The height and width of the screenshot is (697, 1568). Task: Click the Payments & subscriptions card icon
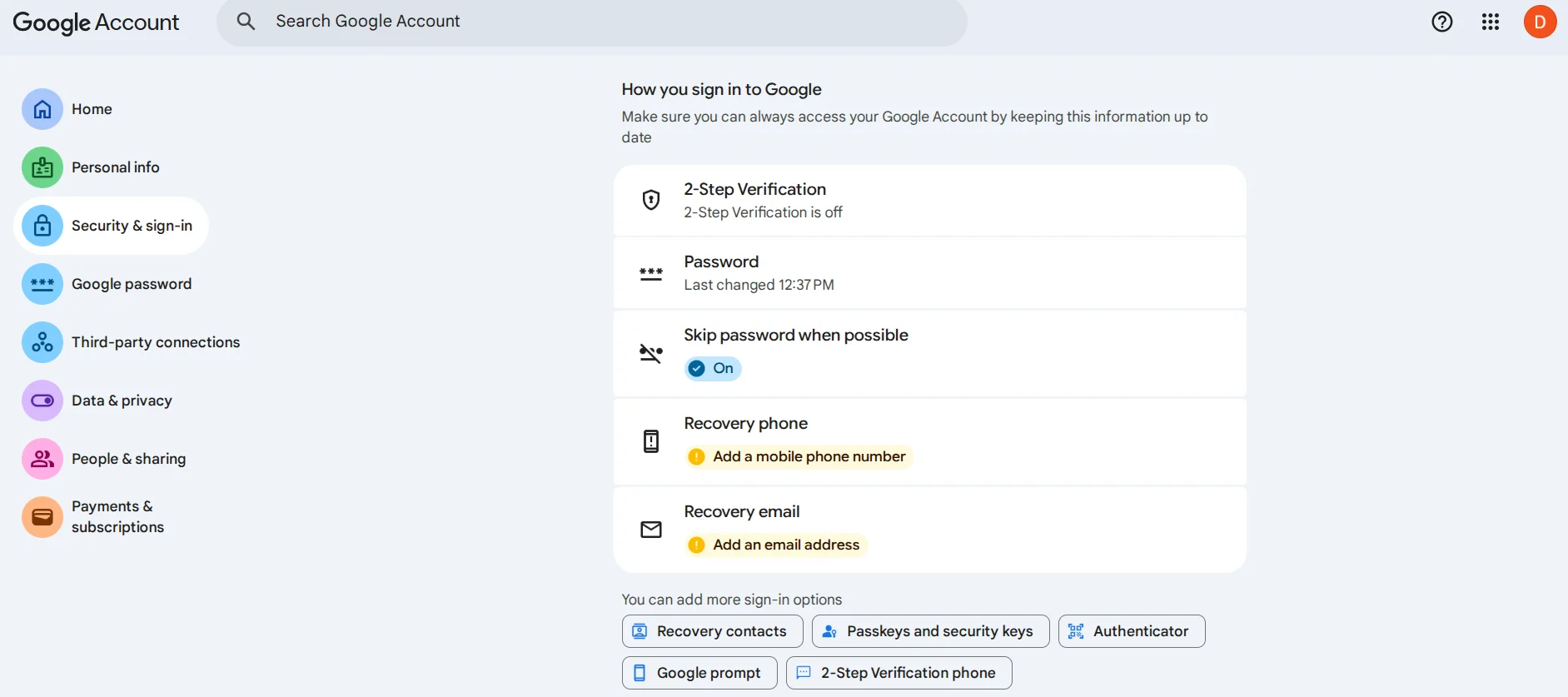click(42, 517)
